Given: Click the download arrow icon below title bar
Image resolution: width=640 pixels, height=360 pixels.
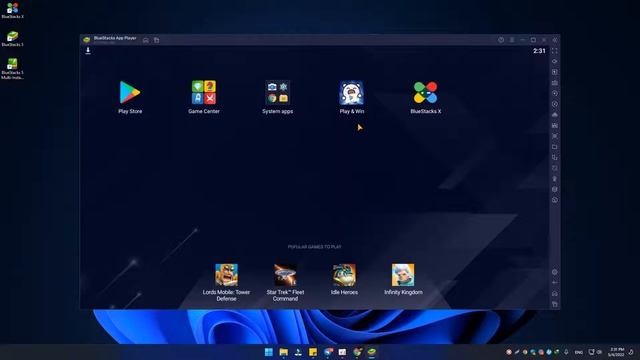Looking at the screenshot, I should point(88,51).
